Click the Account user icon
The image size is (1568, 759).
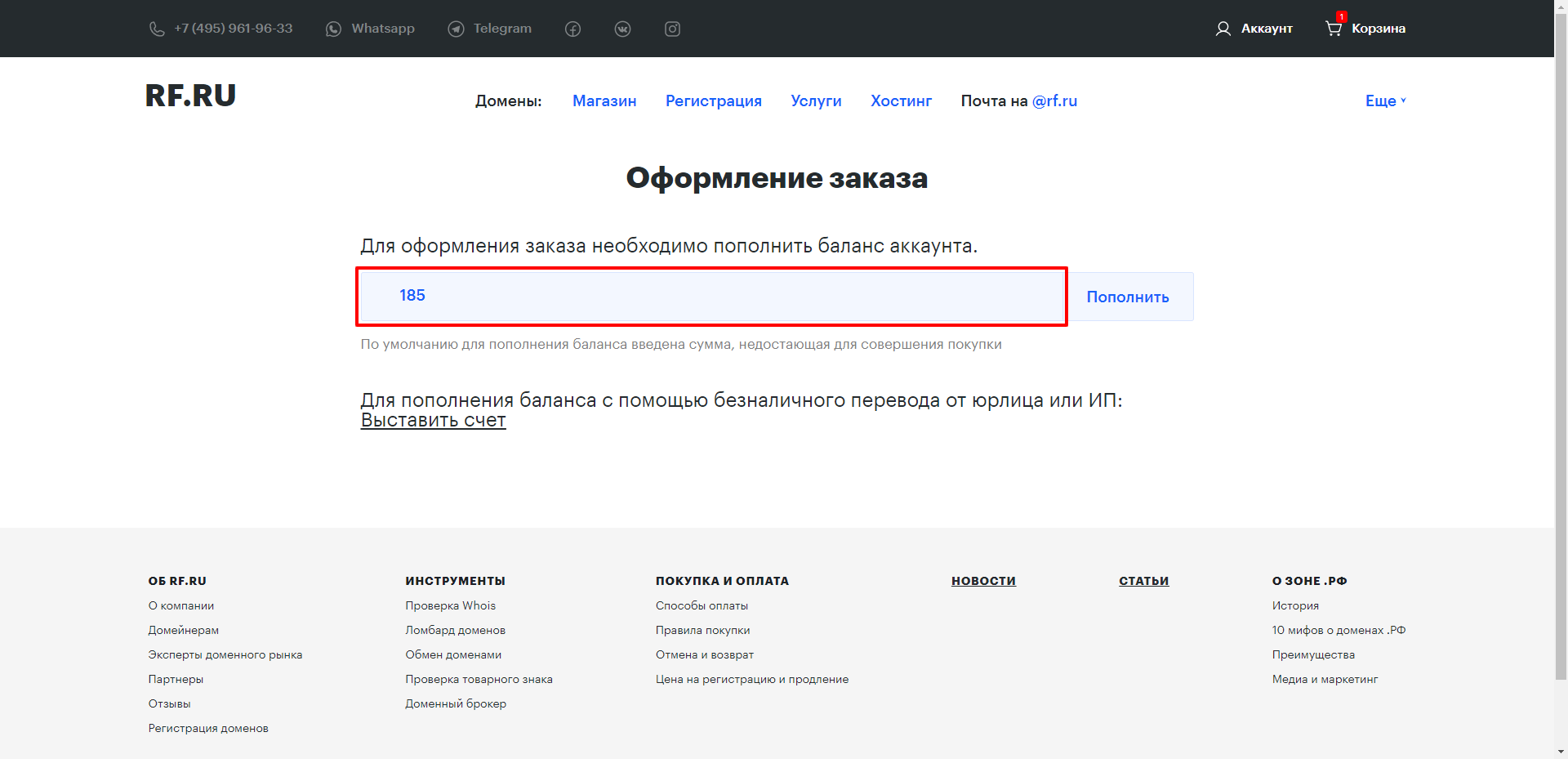pos(1223,29)
